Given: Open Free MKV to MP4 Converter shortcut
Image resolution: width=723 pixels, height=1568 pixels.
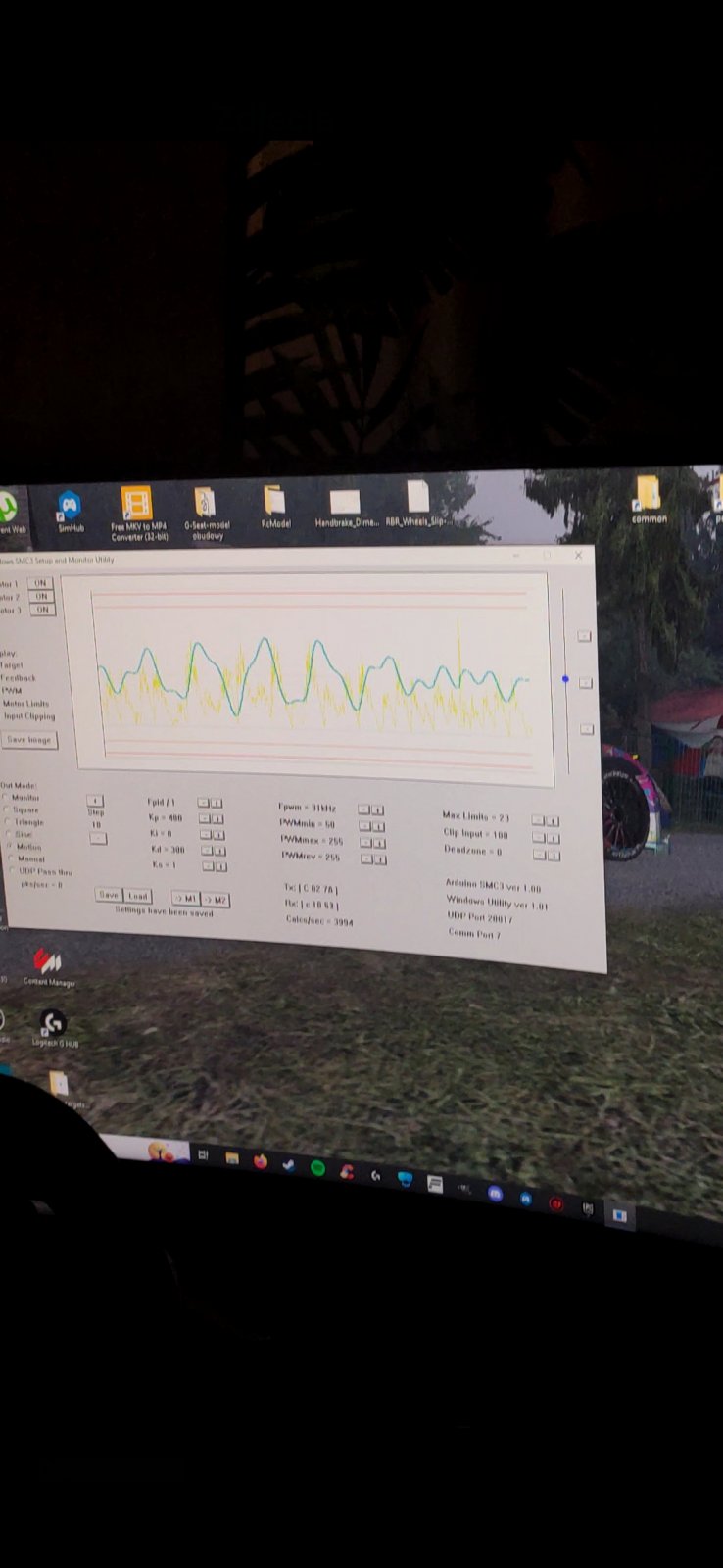Looking at the screenshot, I should click(x=138, y=514).
